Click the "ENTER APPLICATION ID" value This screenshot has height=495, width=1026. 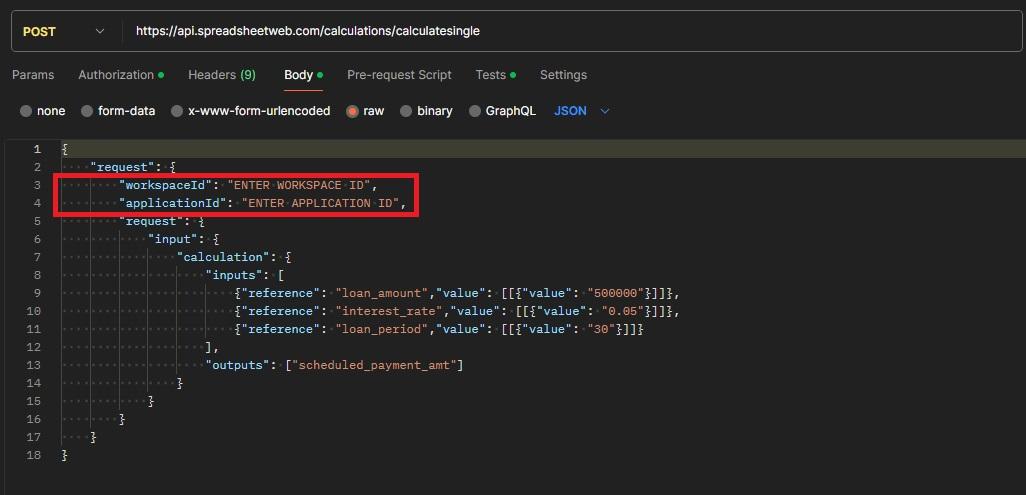320,203
